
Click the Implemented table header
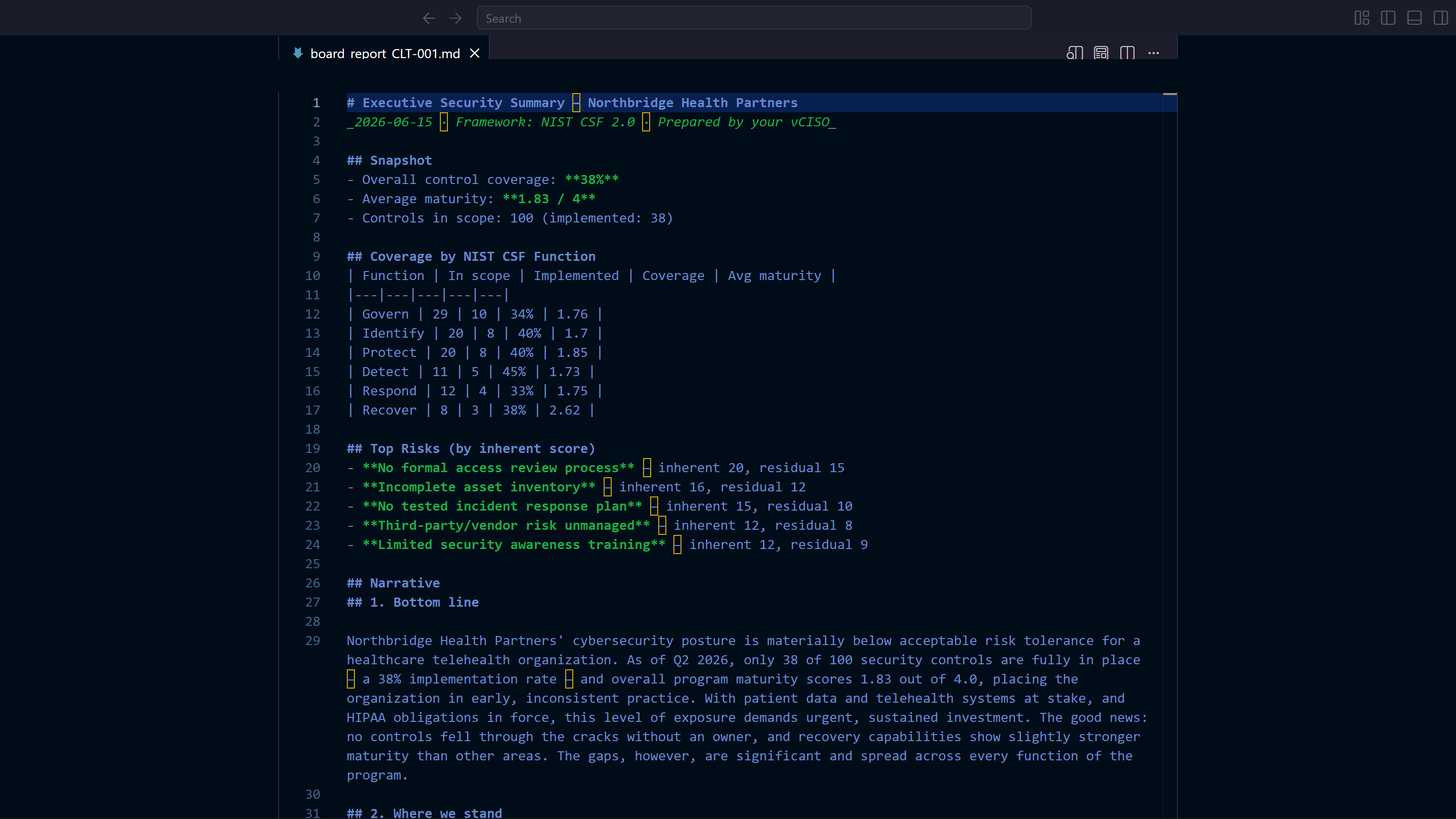pyautogui.click(x=576, y=276)
